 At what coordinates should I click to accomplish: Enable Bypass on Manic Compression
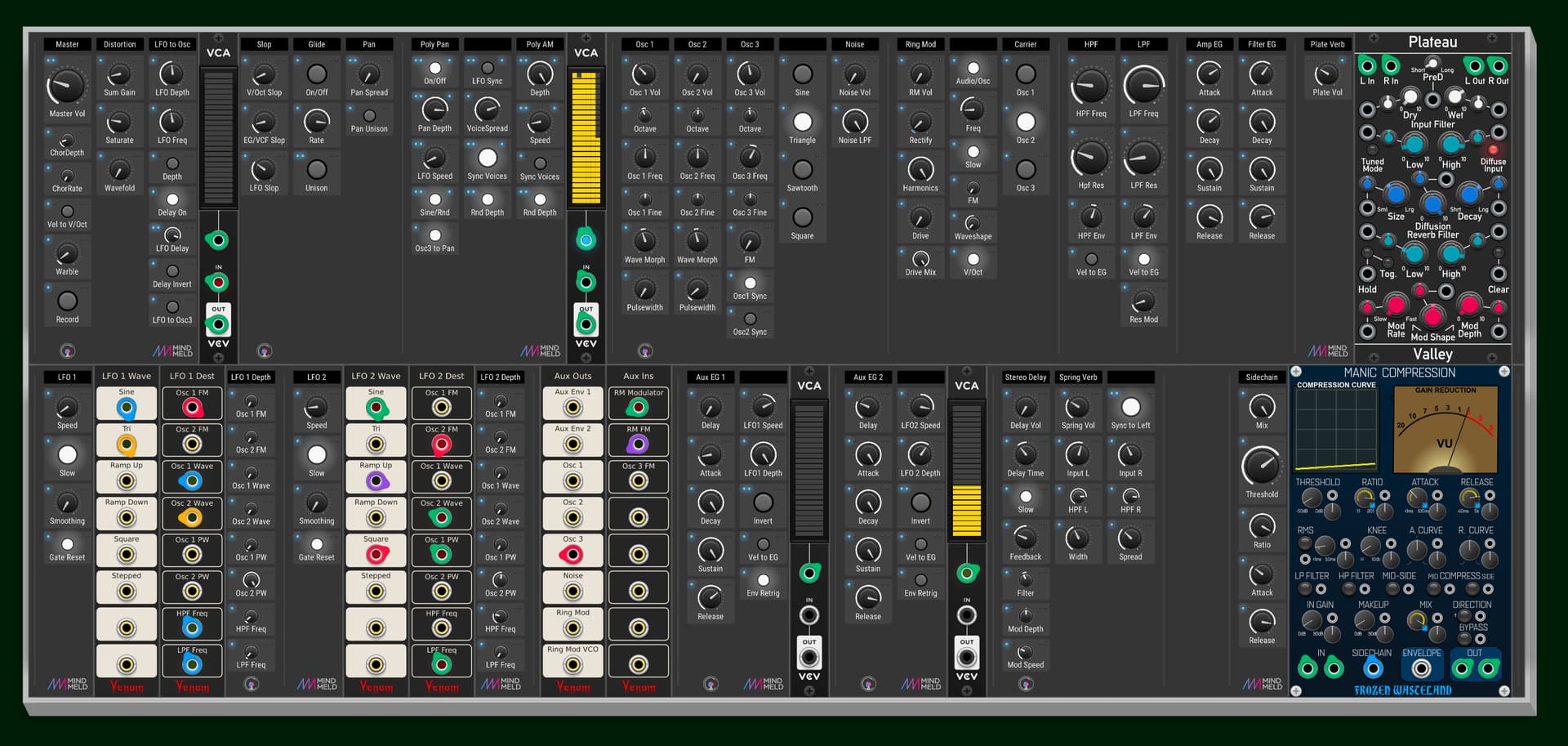click(x=1465, y=639)
